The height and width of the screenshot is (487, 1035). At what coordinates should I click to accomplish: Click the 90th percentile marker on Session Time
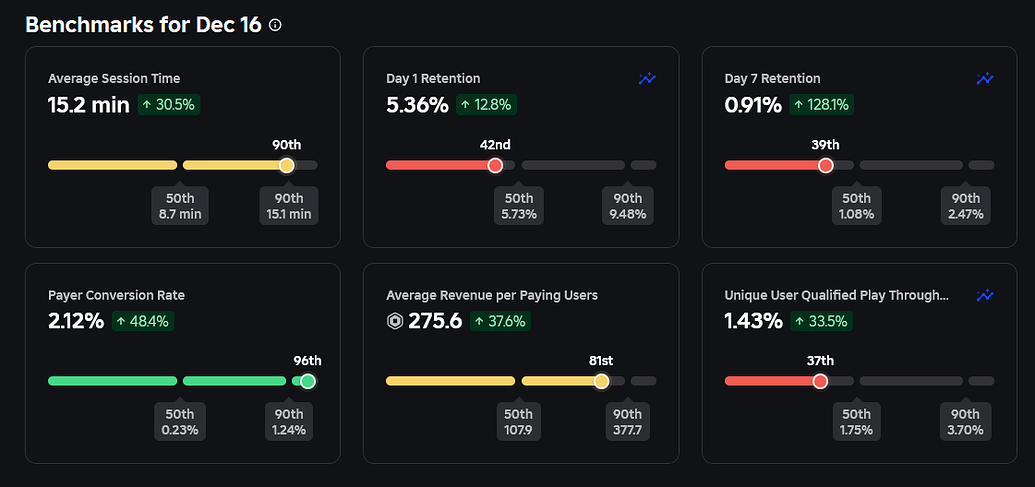tap(287, 165)
